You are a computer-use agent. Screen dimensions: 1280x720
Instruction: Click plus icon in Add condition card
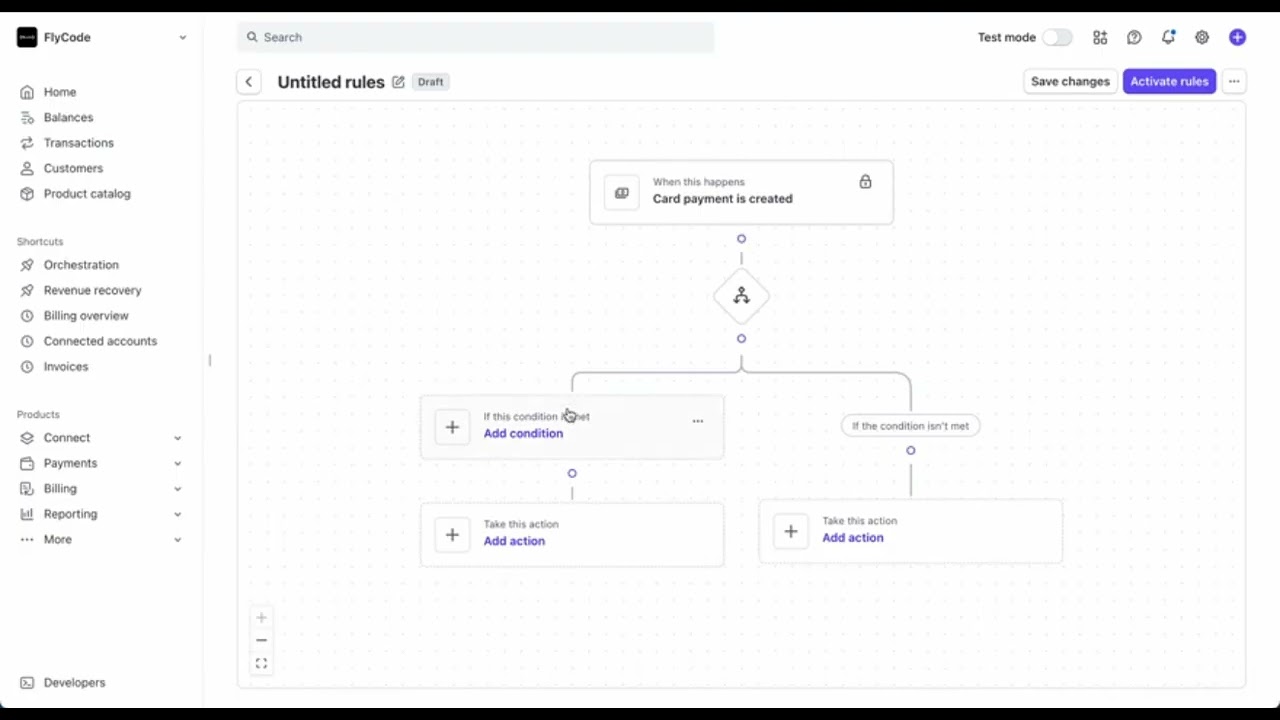(x=452, y=427)
